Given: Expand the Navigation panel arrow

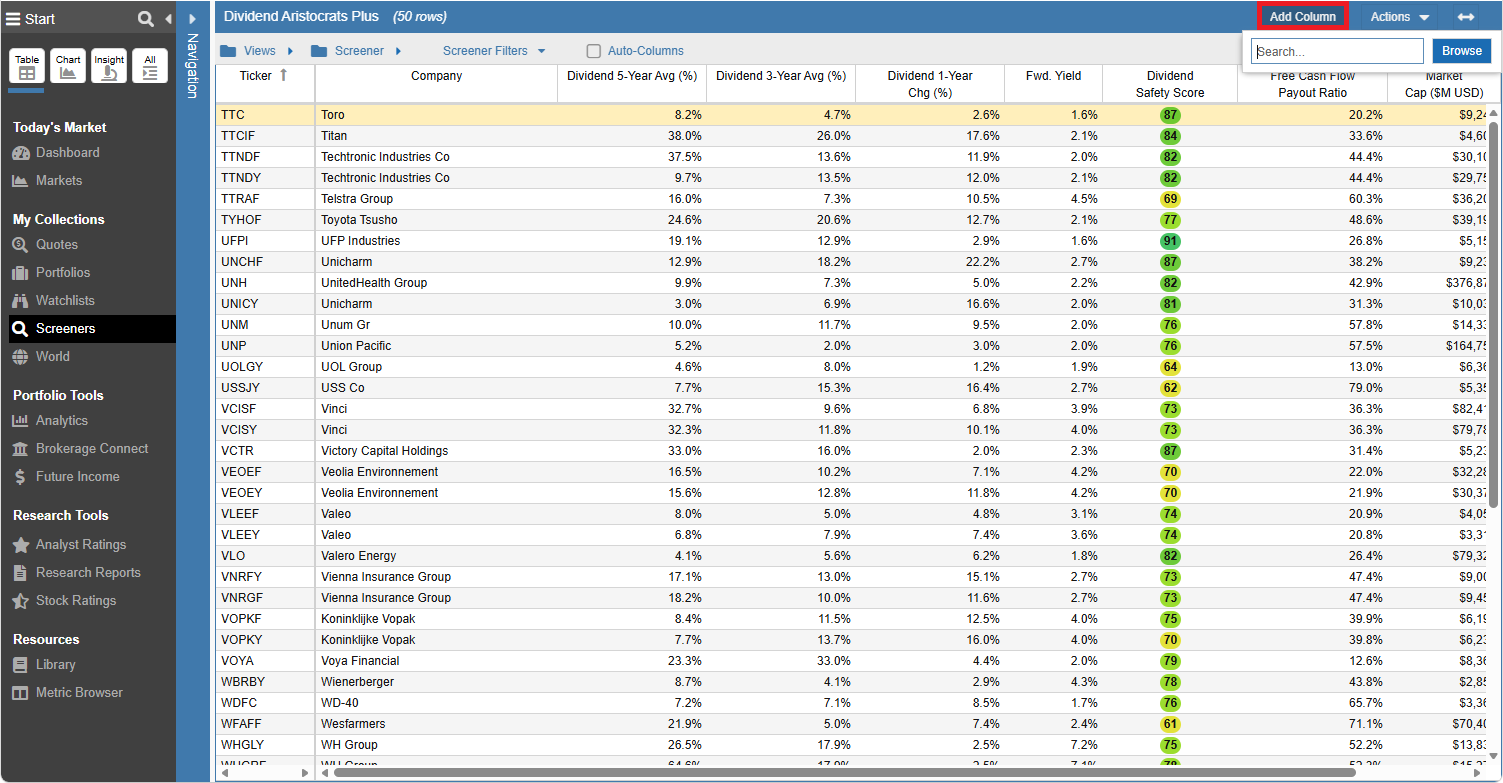Looking at the screenshot, I should coord(193,18).
